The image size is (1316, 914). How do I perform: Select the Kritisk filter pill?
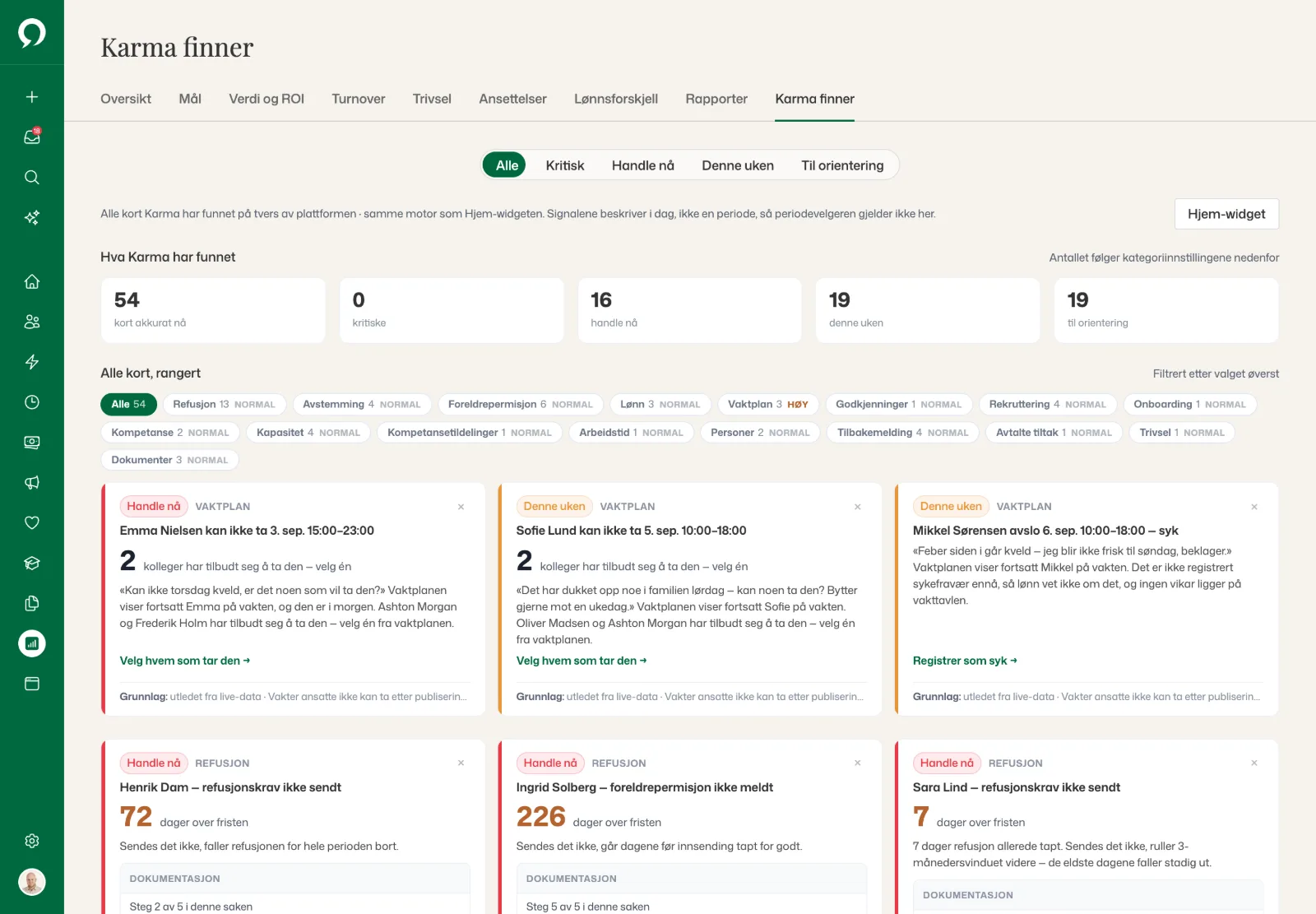coord(565,165)
